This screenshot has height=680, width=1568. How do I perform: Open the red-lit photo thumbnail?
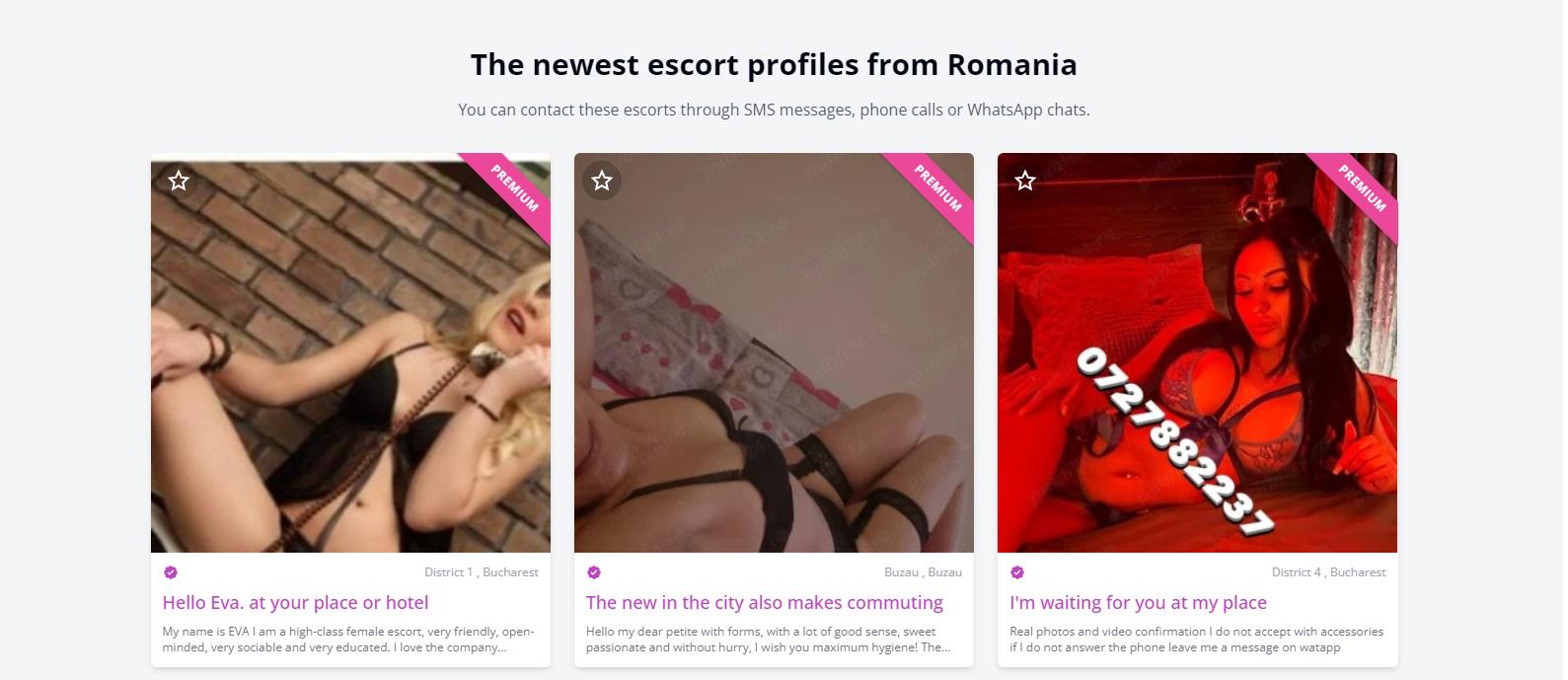point(1197,352)
